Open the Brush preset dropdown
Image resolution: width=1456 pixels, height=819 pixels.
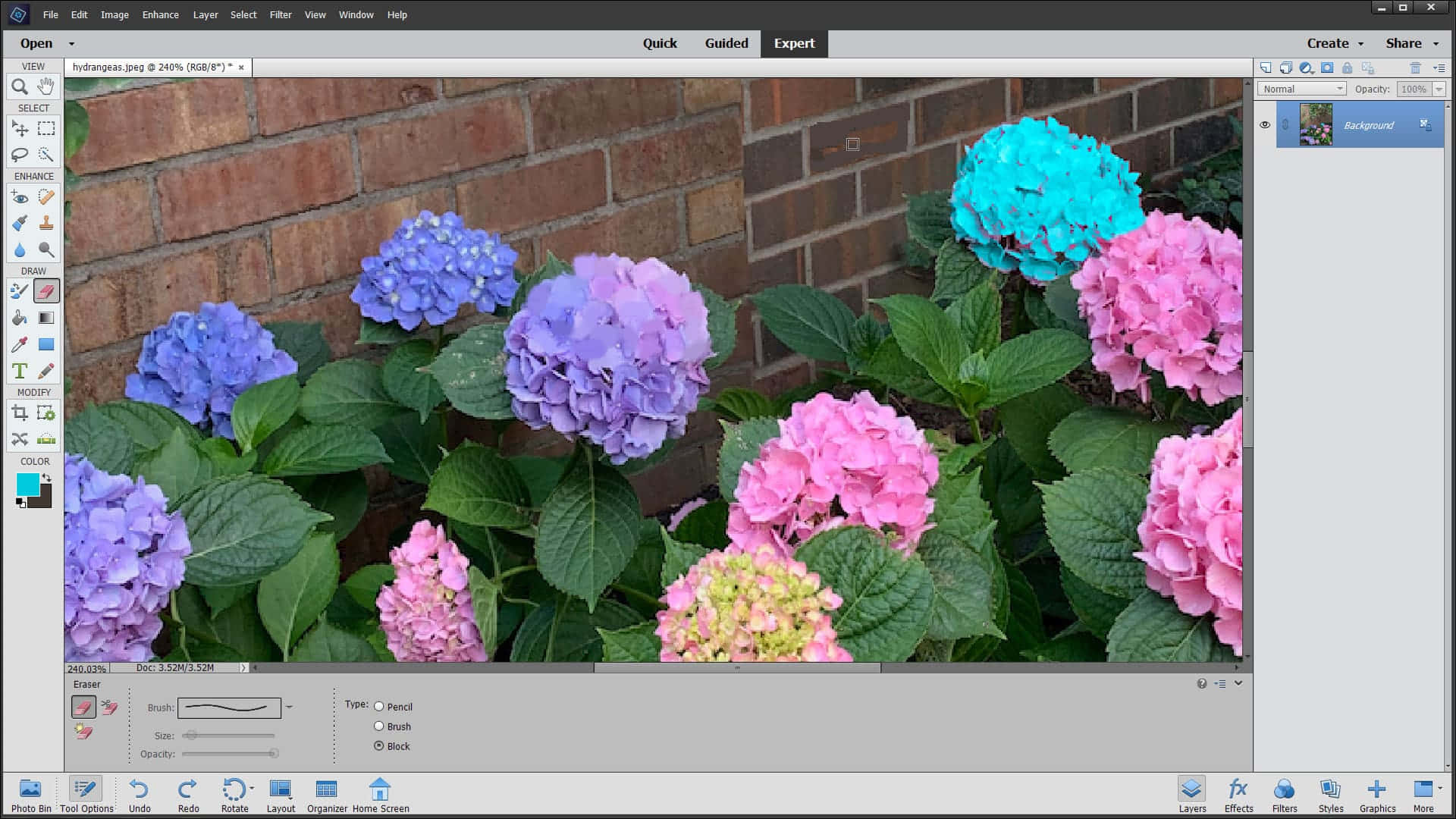tap(289, 708)
